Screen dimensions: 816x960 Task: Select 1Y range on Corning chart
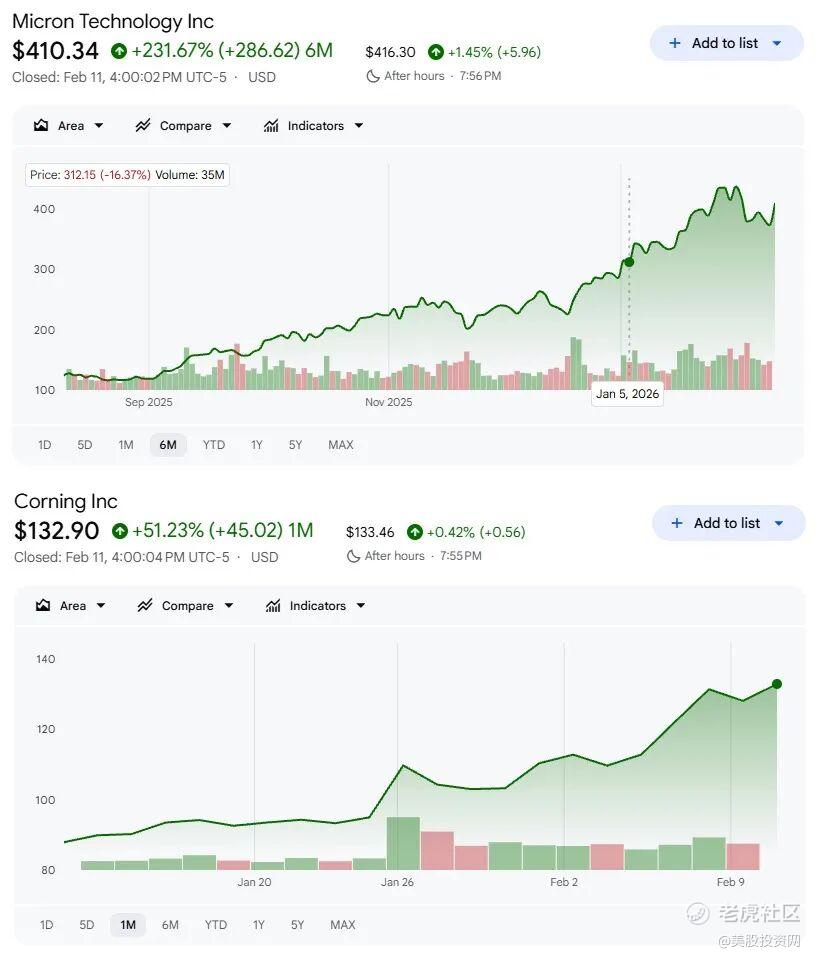coord(258,925)
